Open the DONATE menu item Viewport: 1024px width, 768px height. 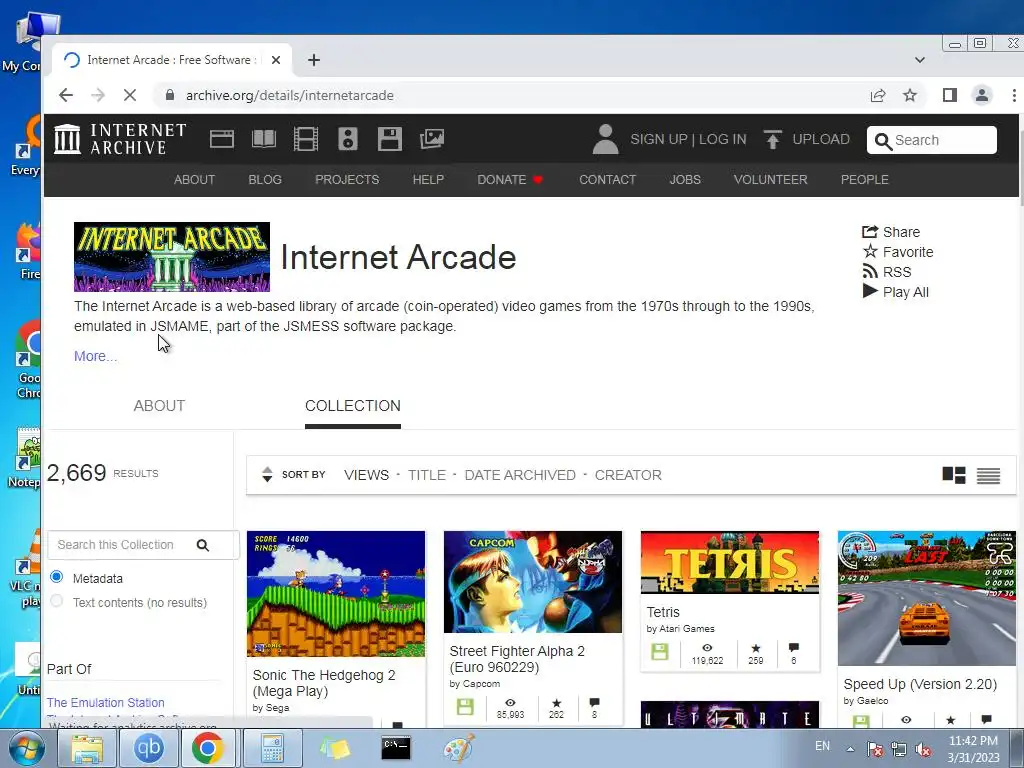click(509, 180)
